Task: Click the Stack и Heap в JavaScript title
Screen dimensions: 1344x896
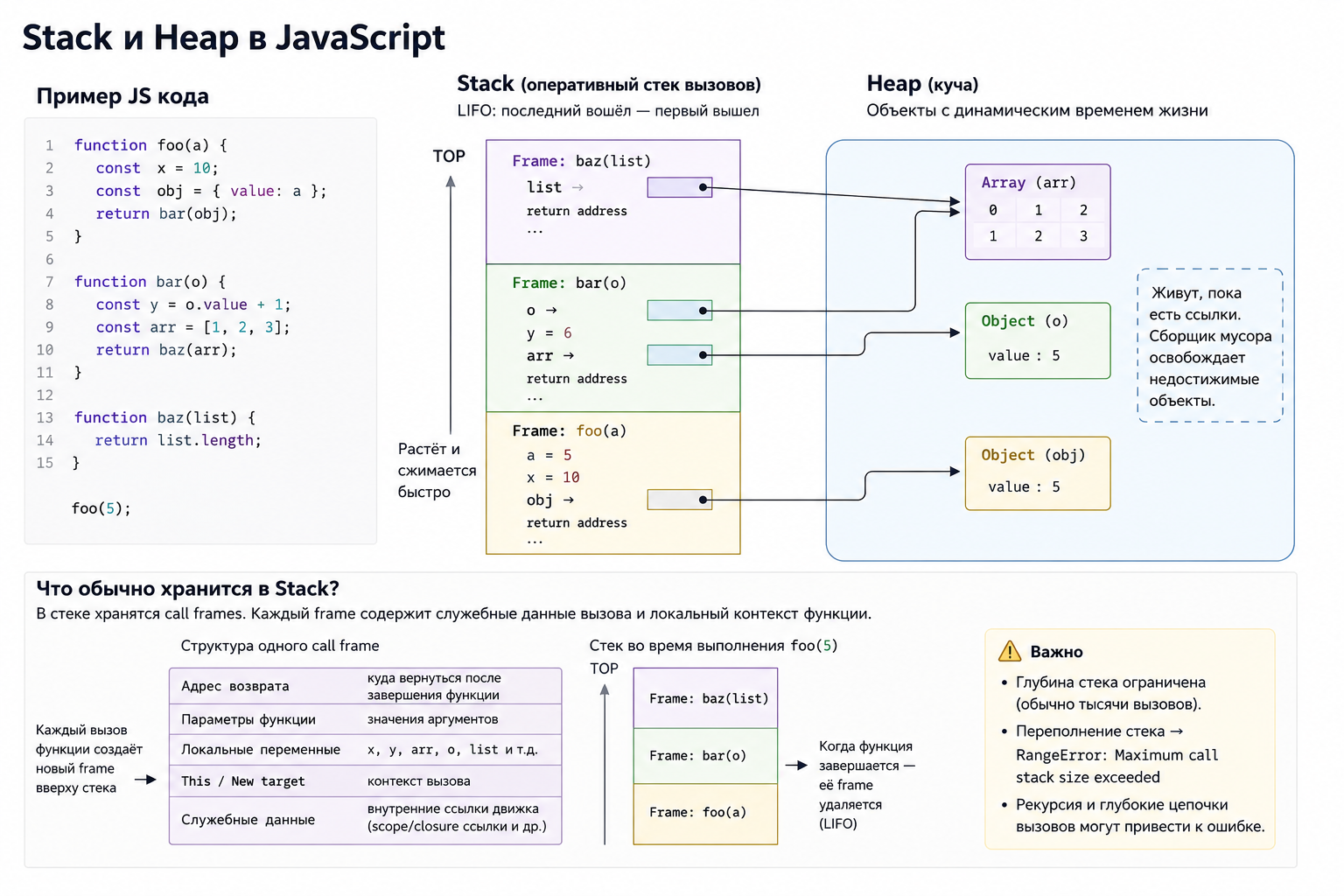Action: 234,38
